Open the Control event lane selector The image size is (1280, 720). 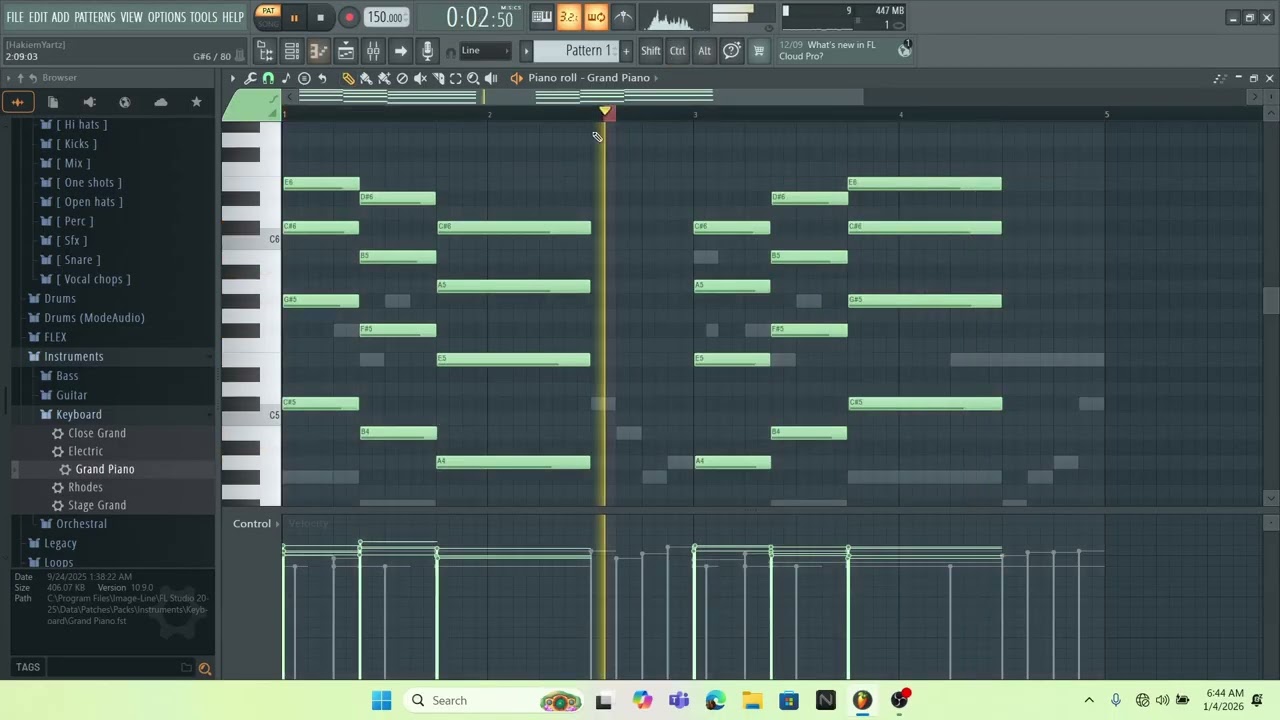click(256, 524)
